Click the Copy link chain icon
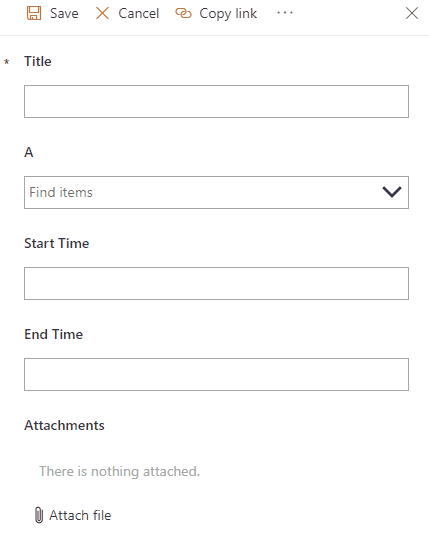Viewport: 429px width, 540px height. (x=183, y=13)
